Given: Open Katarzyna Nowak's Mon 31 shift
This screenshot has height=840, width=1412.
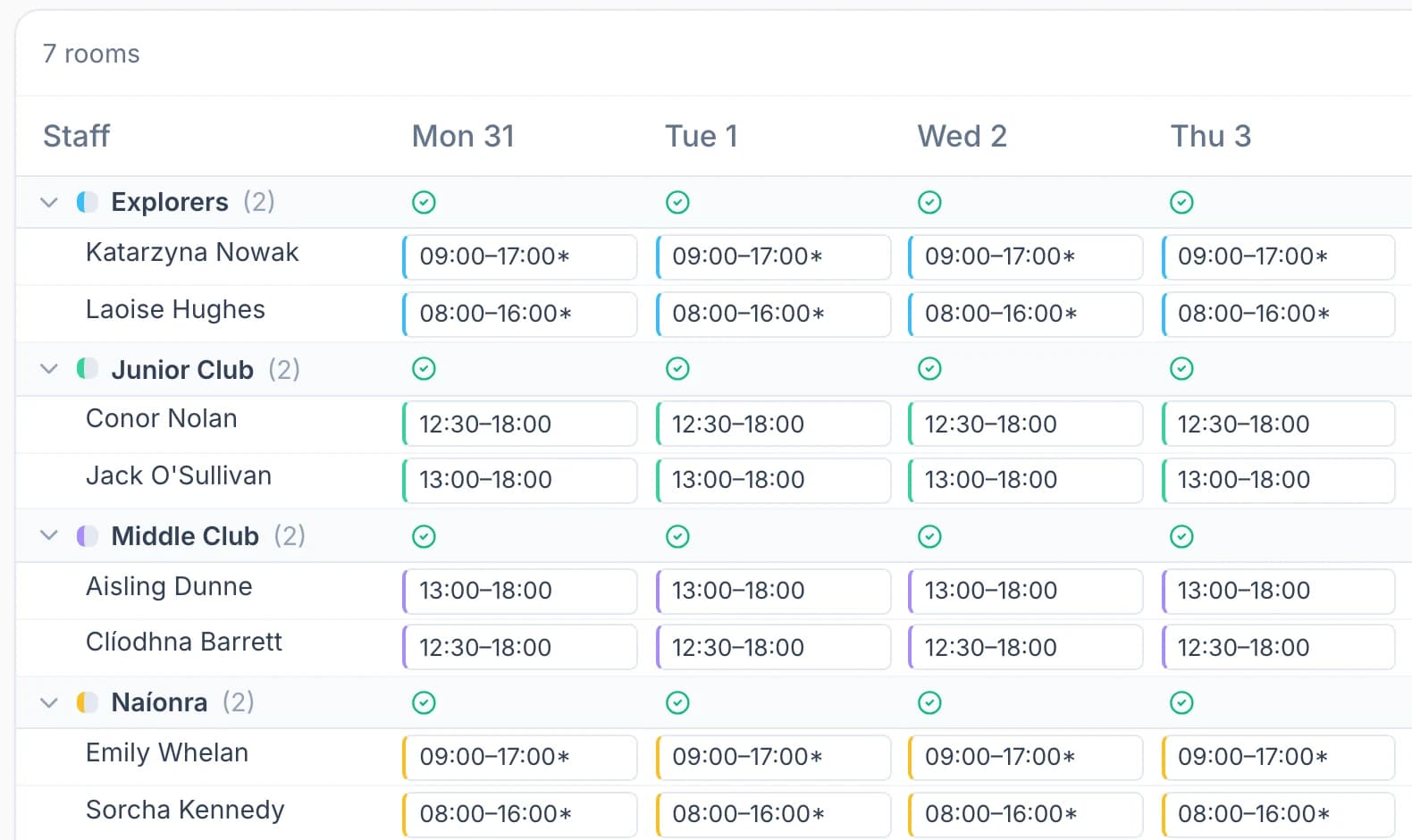Looking at the screenshot, I should (x=520, y=257).
